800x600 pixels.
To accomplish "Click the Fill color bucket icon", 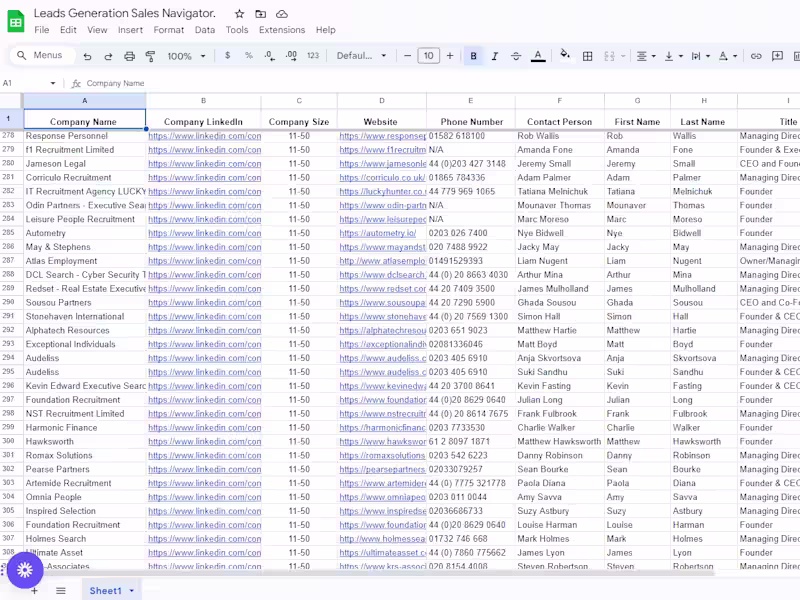I will click(x=565, y=56).
